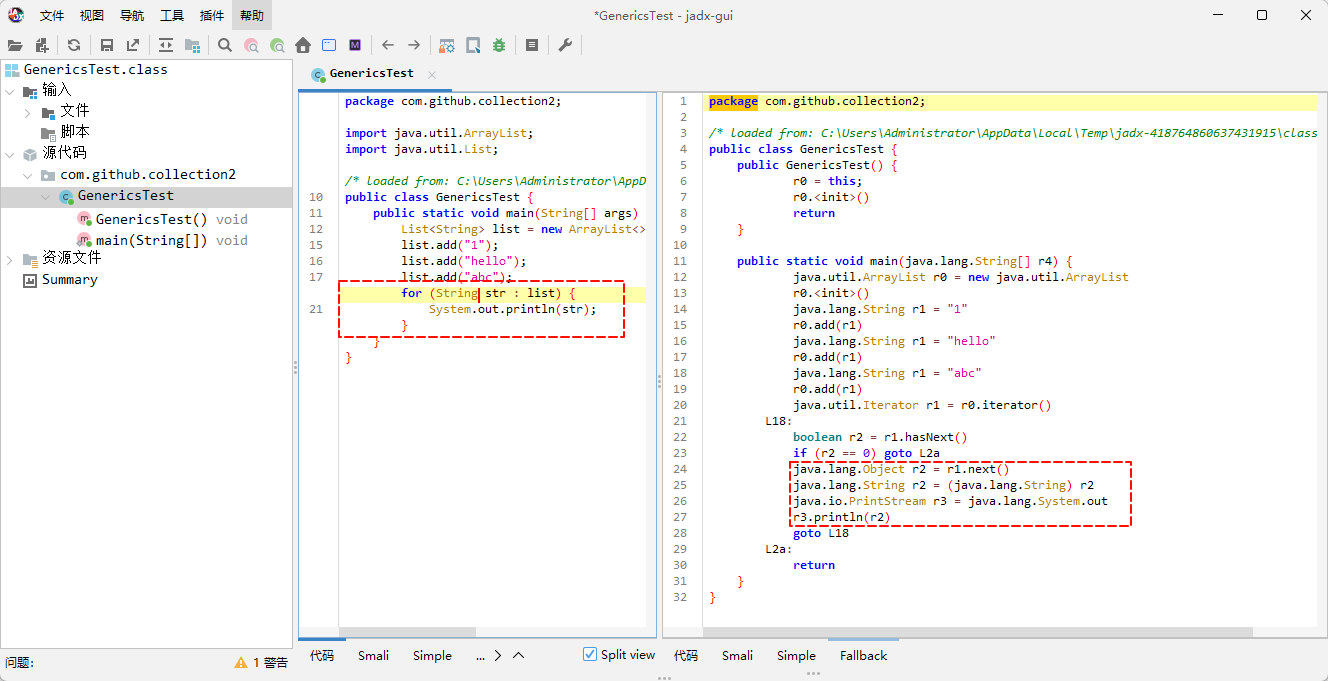Image resolution: width=1328 pixels, height=681 pixels.
Task: Open preferences with the wrench icon
Action: point(565,45)
